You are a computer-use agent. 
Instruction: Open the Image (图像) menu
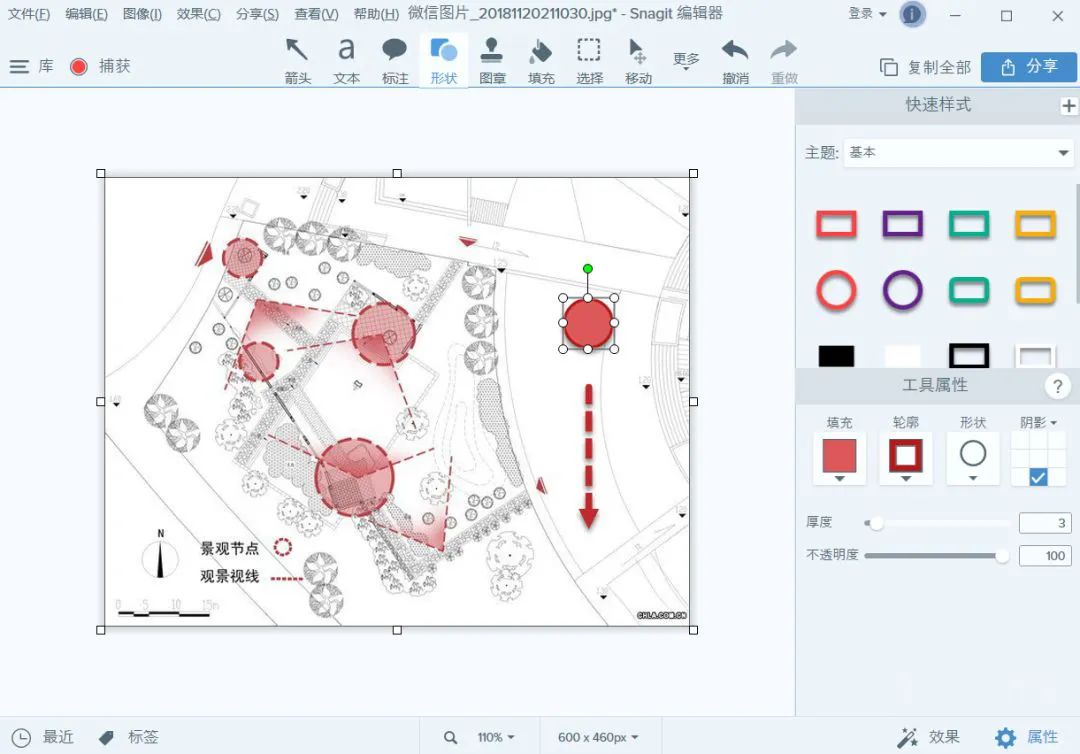tap(142, 14)
